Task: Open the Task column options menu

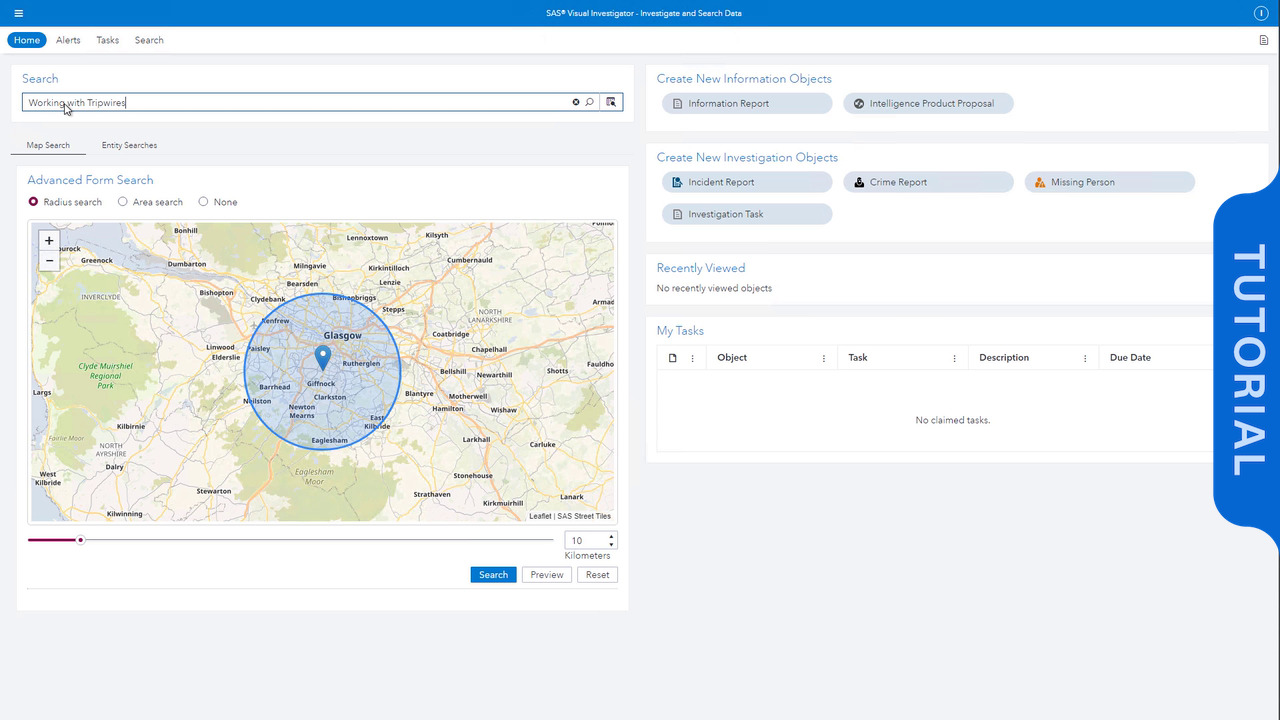Action: point(954,358)
